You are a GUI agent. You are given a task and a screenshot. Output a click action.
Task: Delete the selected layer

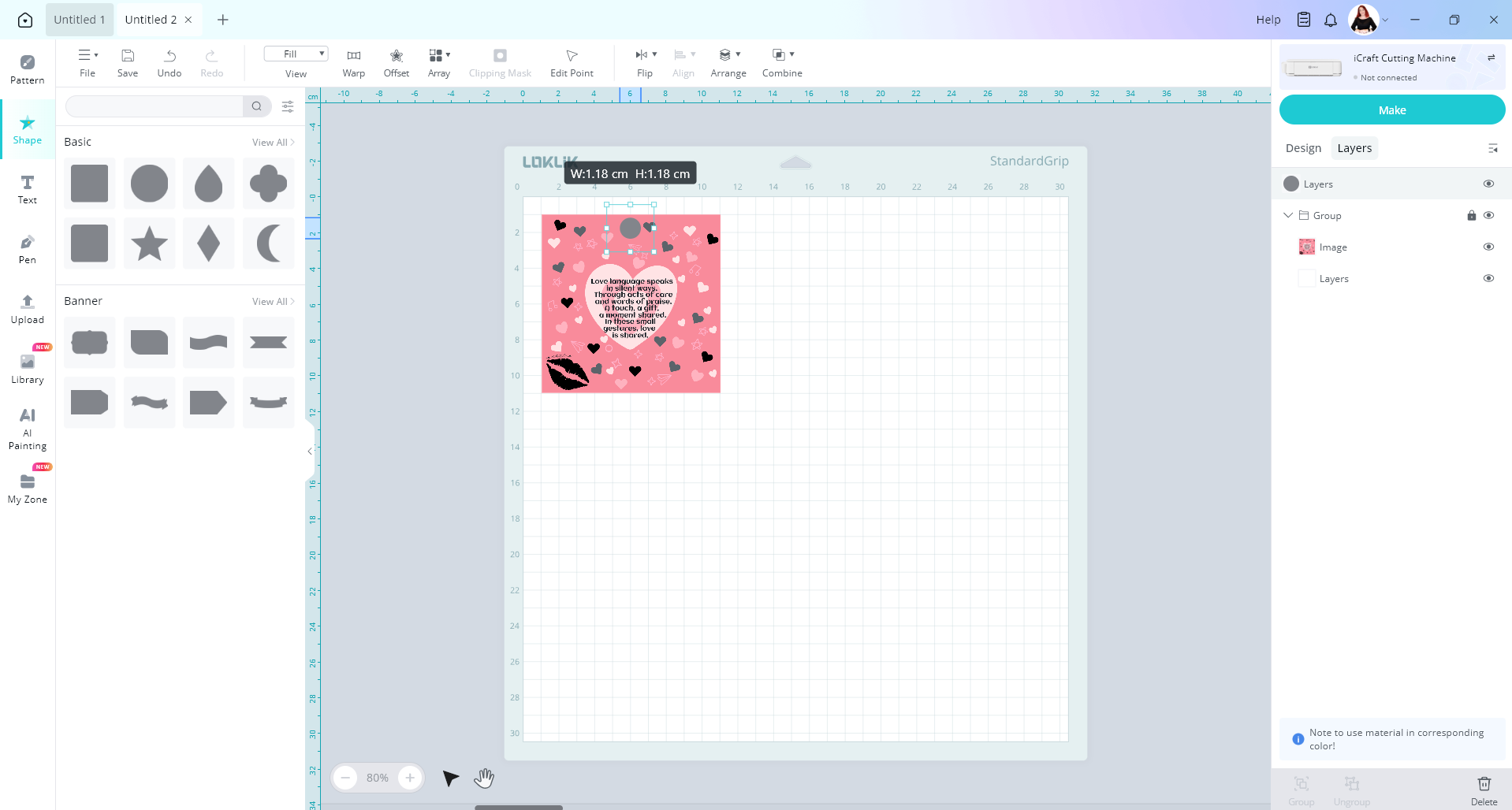1484,790
